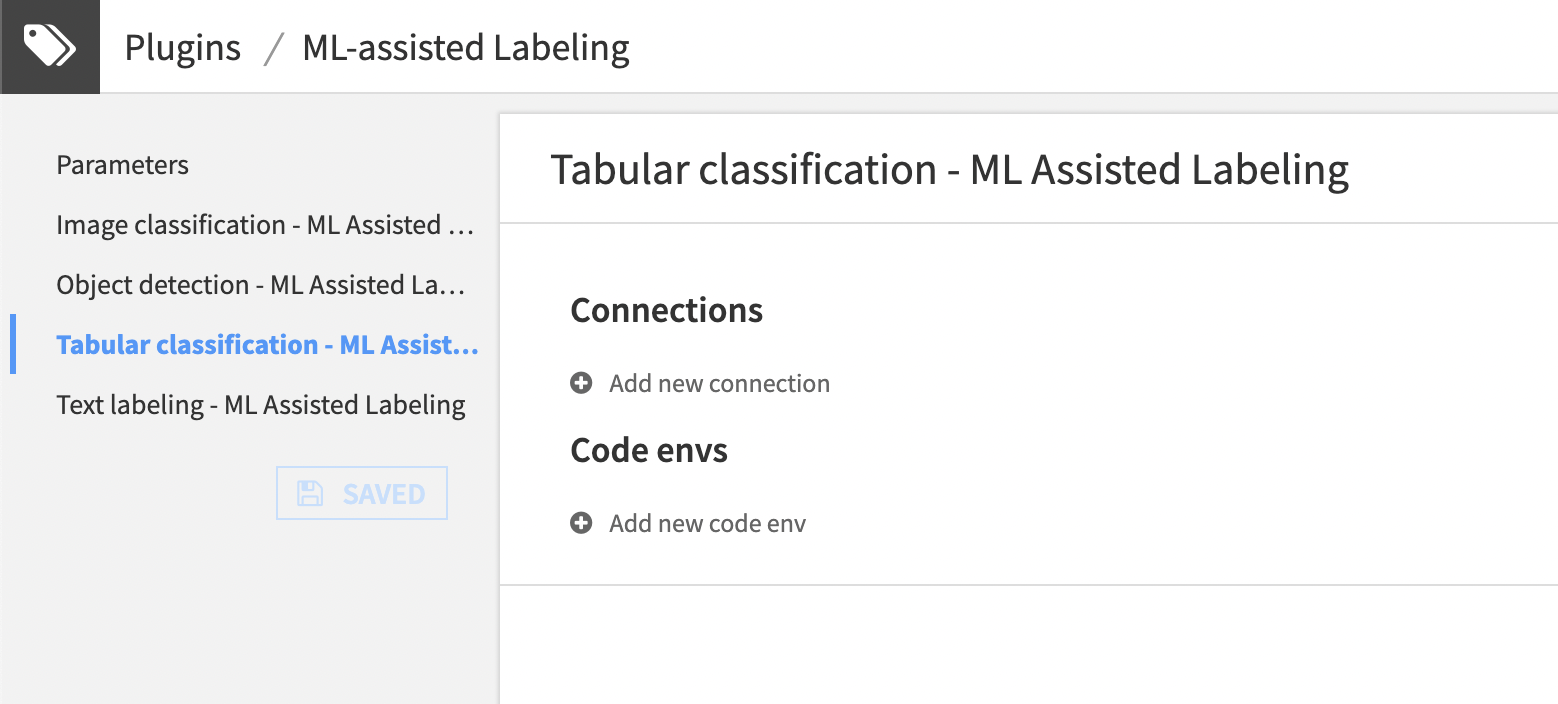Click the tag icon in the top-left corner

pos(50,45)
